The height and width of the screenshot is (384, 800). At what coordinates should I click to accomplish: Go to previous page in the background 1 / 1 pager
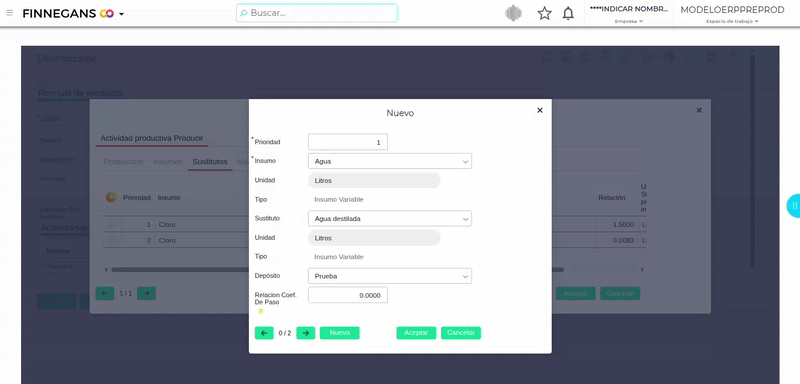tap(105, 293)
